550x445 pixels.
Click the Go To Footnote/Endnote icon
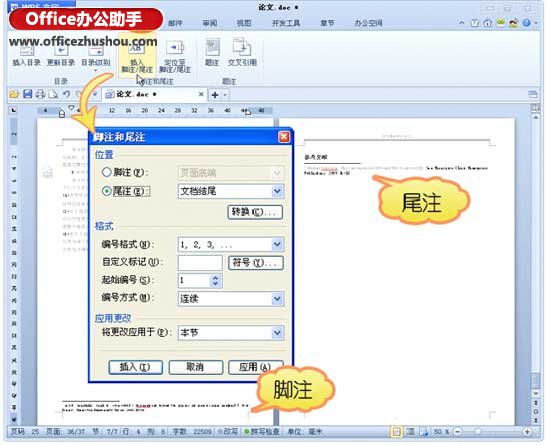pyautogui.click(x=175, y=57)
